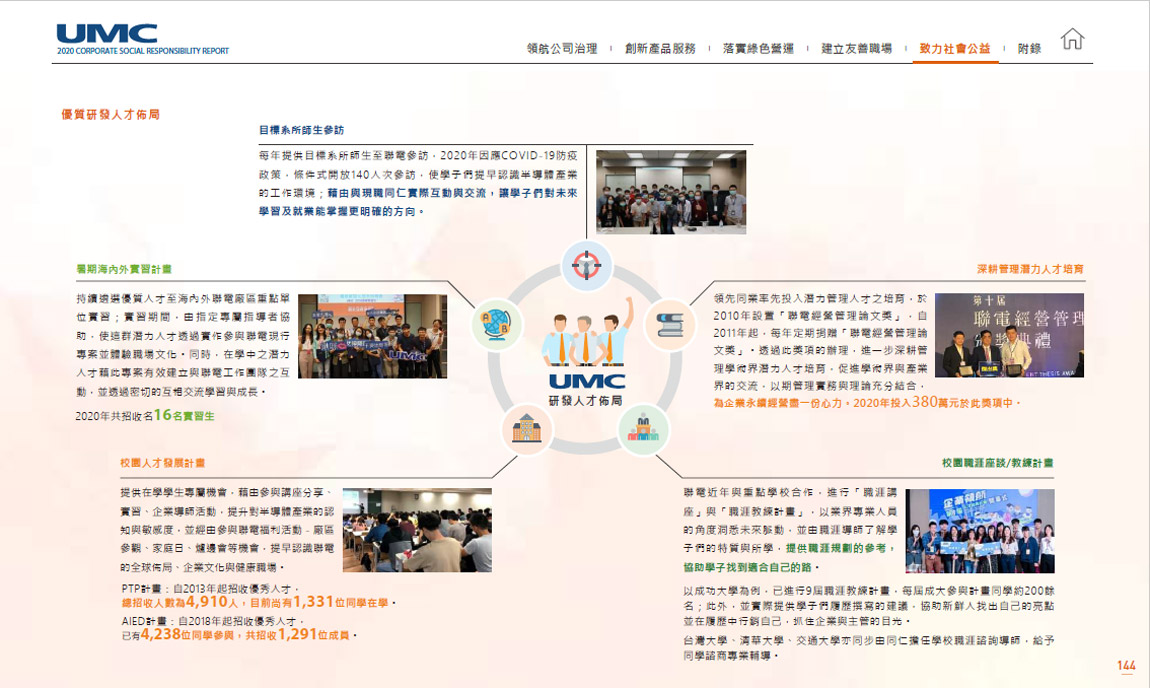Go to the 落實綠色營運 section
Image resolution: width=1150 pixels, height=688 pixels.
758,48
